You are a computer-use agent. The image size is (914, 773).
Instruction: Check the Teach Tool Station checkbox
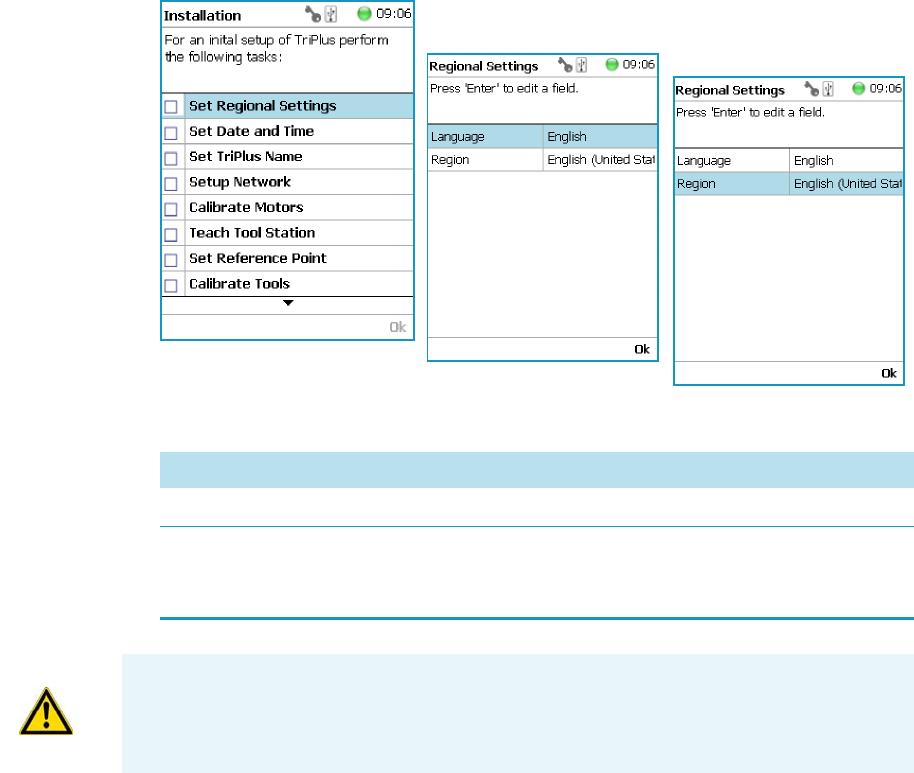click(171, 234)
